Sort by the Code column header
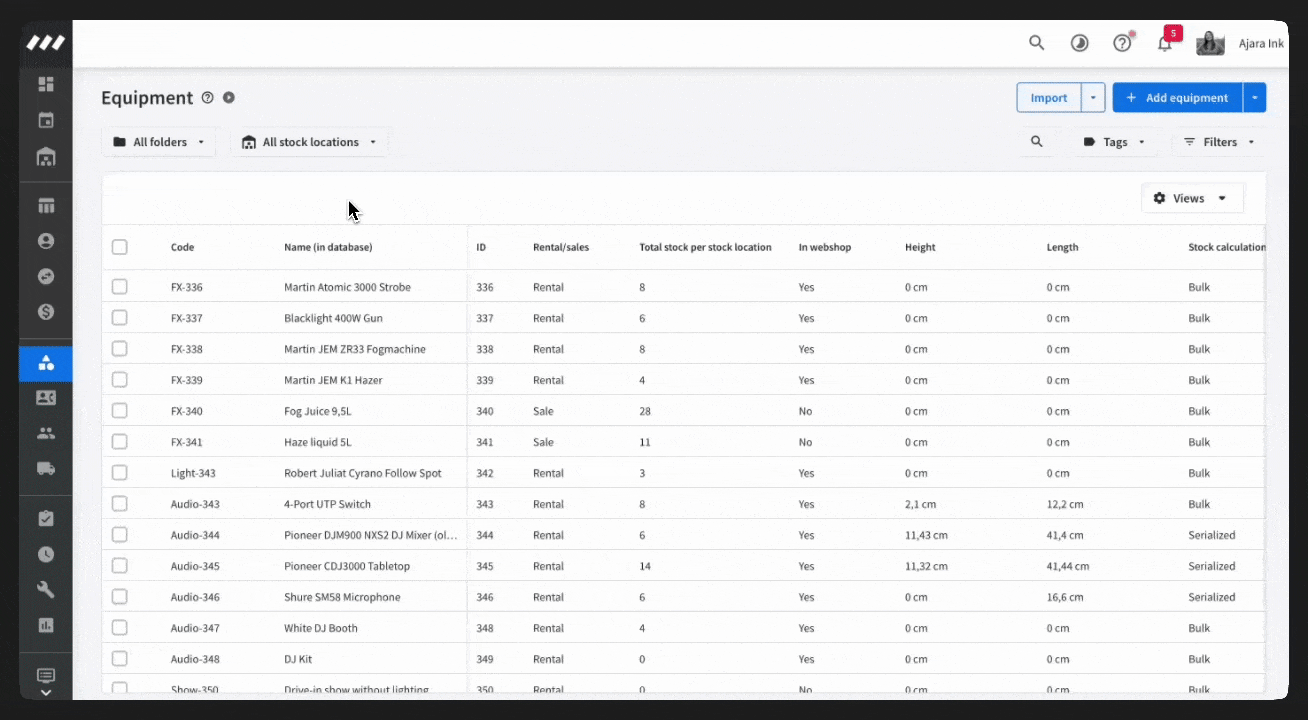This screenshot has width=1308, height=720. (182, 247)
